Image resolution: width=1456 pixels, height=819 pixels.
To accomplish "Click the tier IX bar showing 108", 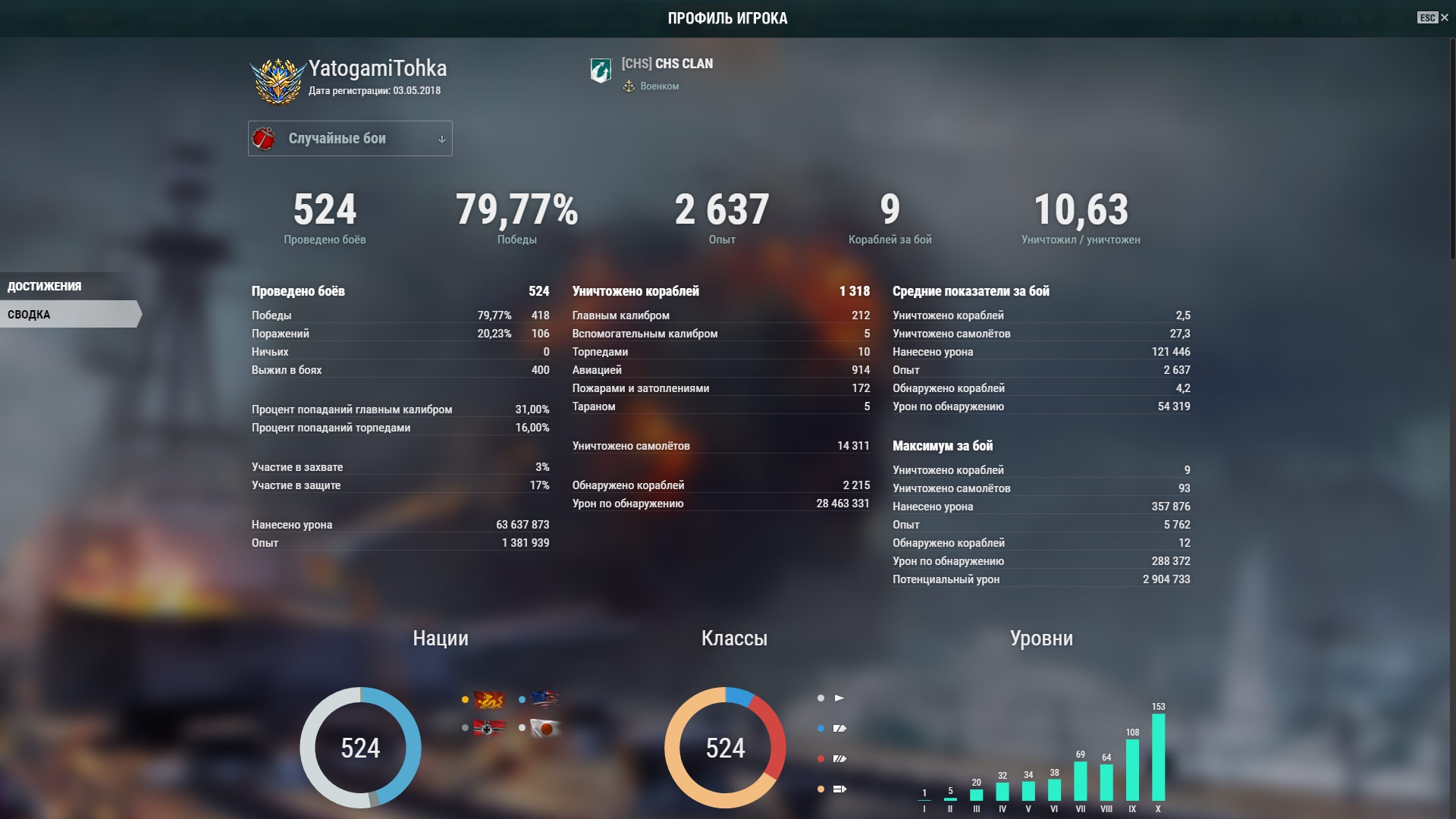I will [x=1132, y=770].
